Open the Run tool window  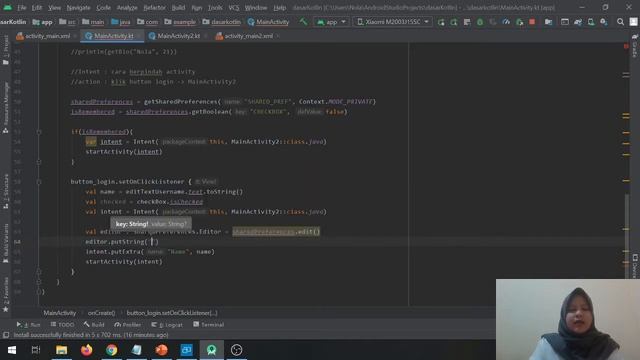(28, 324)
